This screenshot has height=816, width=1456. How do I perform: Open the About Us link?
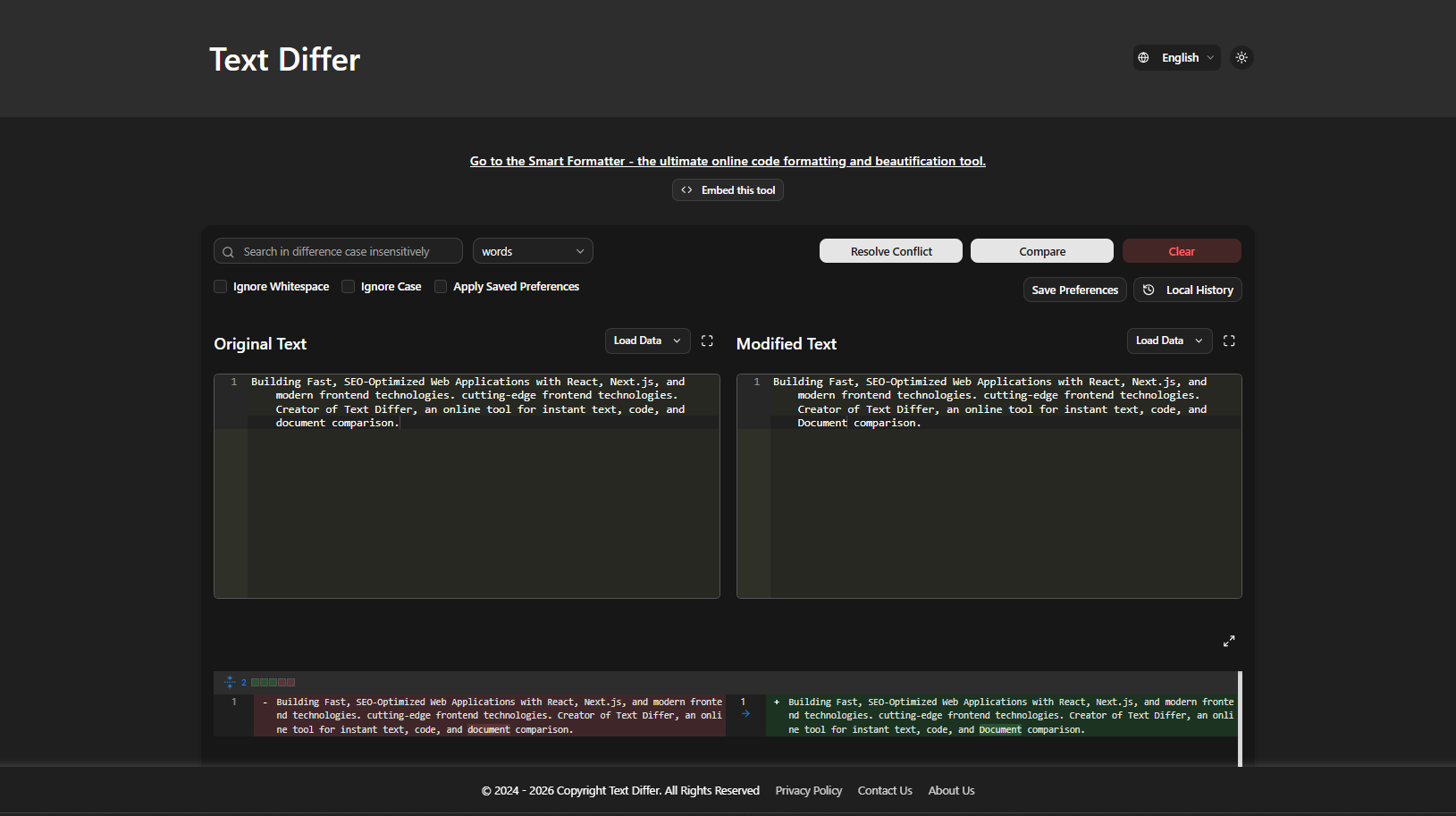click(951, 790)
